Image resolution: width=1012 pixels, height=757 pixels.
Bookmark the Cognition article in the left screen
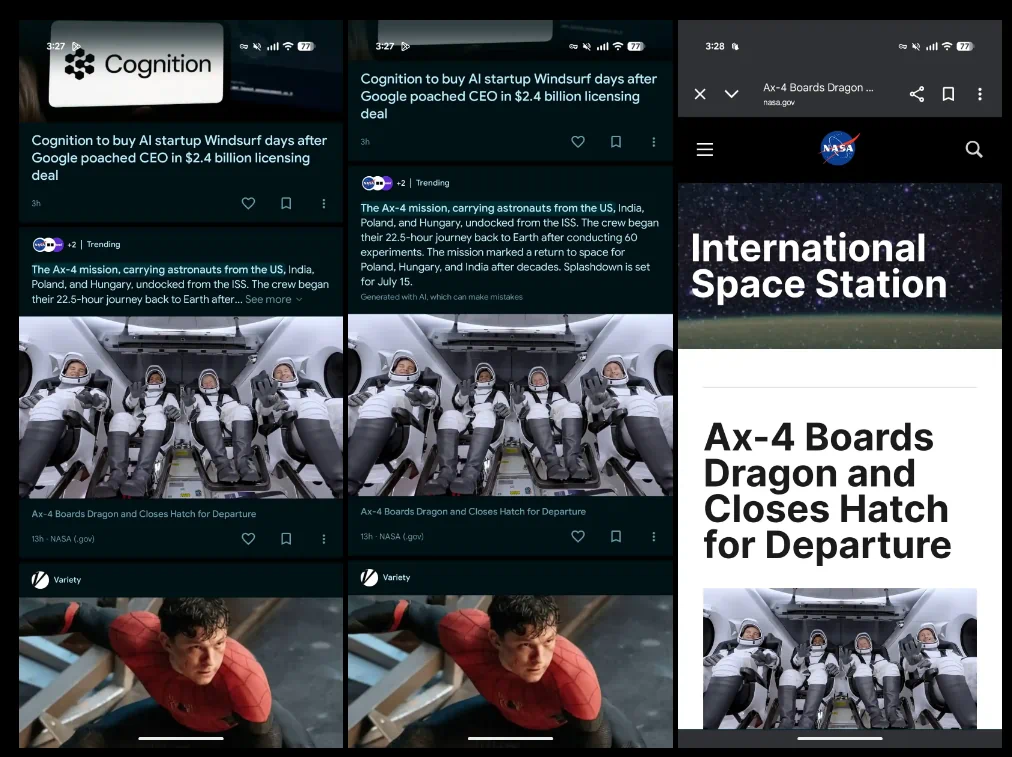(x=286, y=203)
